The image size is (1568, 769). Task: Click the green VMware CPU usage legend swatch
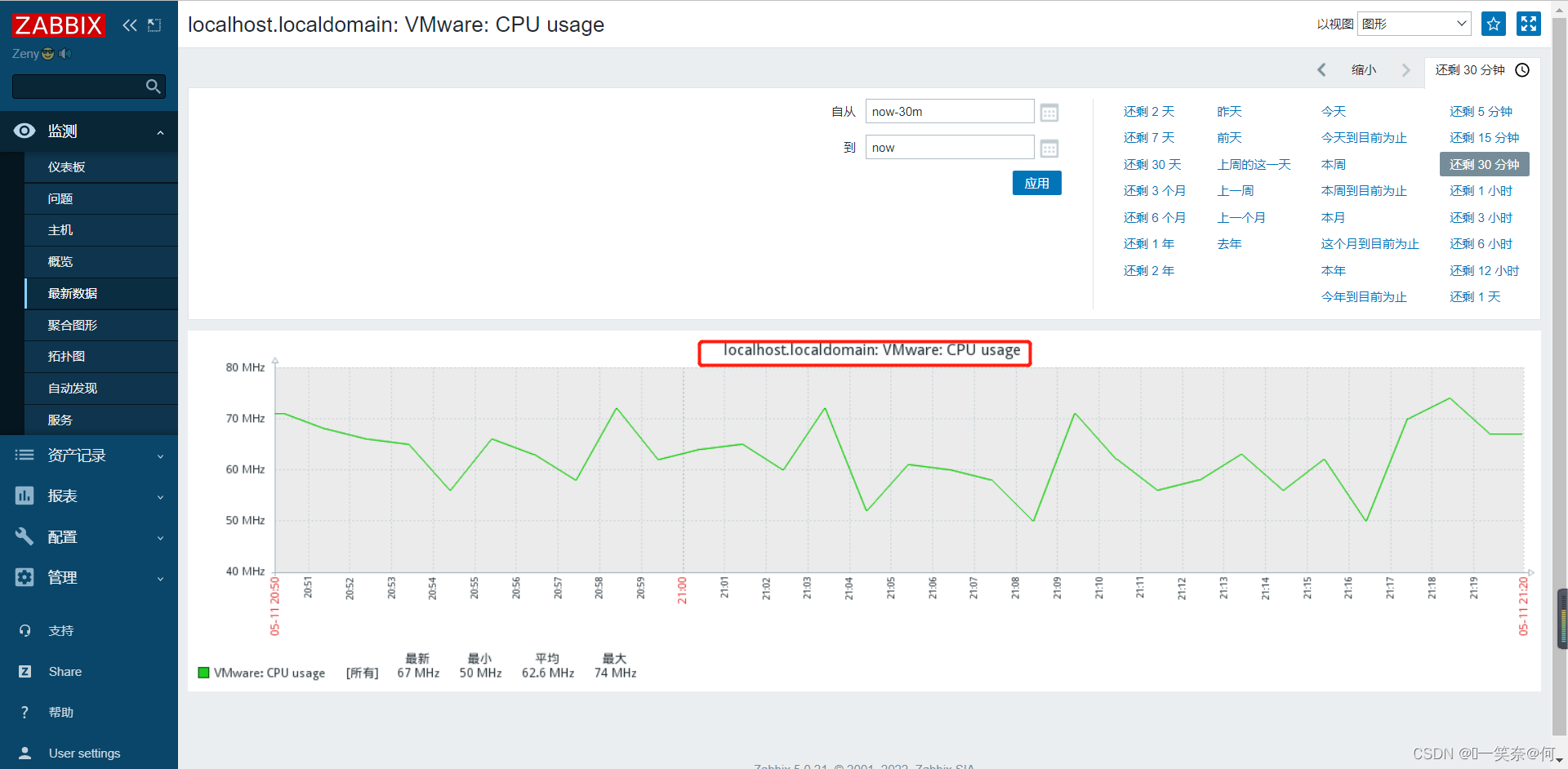(x=203, y=673)
